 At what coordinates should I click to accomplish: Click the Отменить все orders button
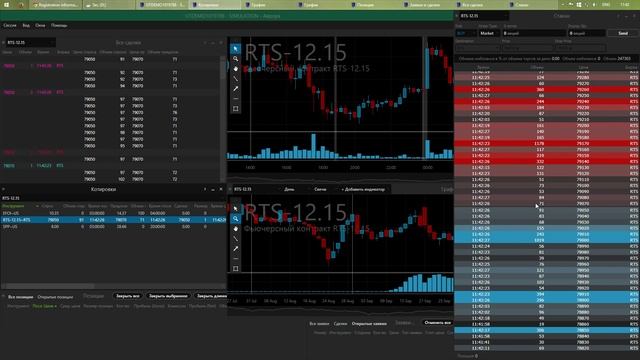(x=437, y=322)
